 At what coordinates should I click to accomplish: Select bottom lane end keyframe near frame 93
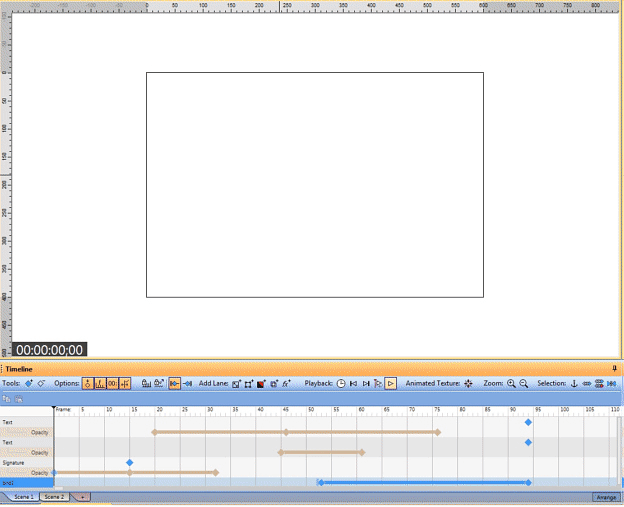[528, 483]
